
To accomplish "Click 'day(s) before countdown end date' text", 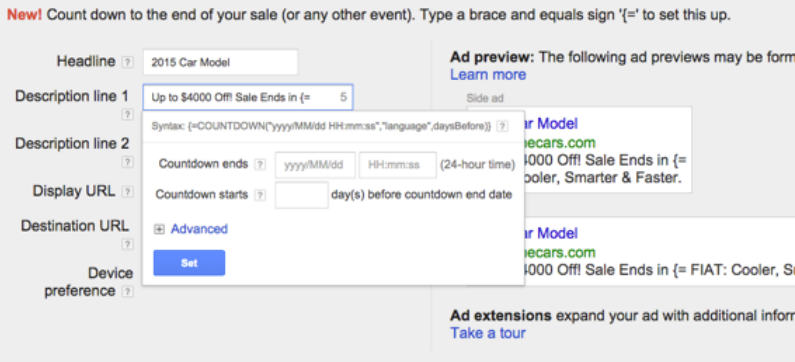I will [421, 195].
